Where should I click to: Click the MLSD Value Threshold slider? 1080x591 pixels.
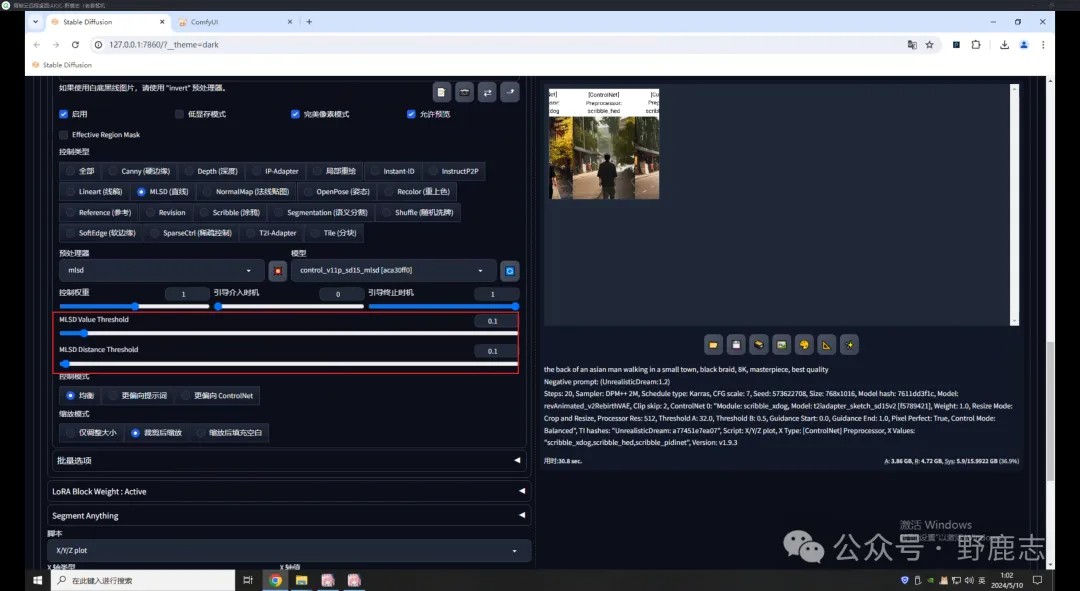(x=289, y=333)
